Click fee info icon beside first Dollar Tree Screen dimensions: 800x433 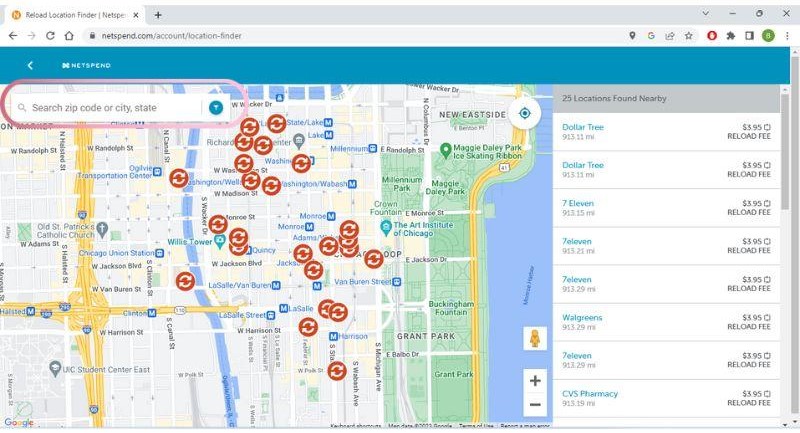[767, 127]
